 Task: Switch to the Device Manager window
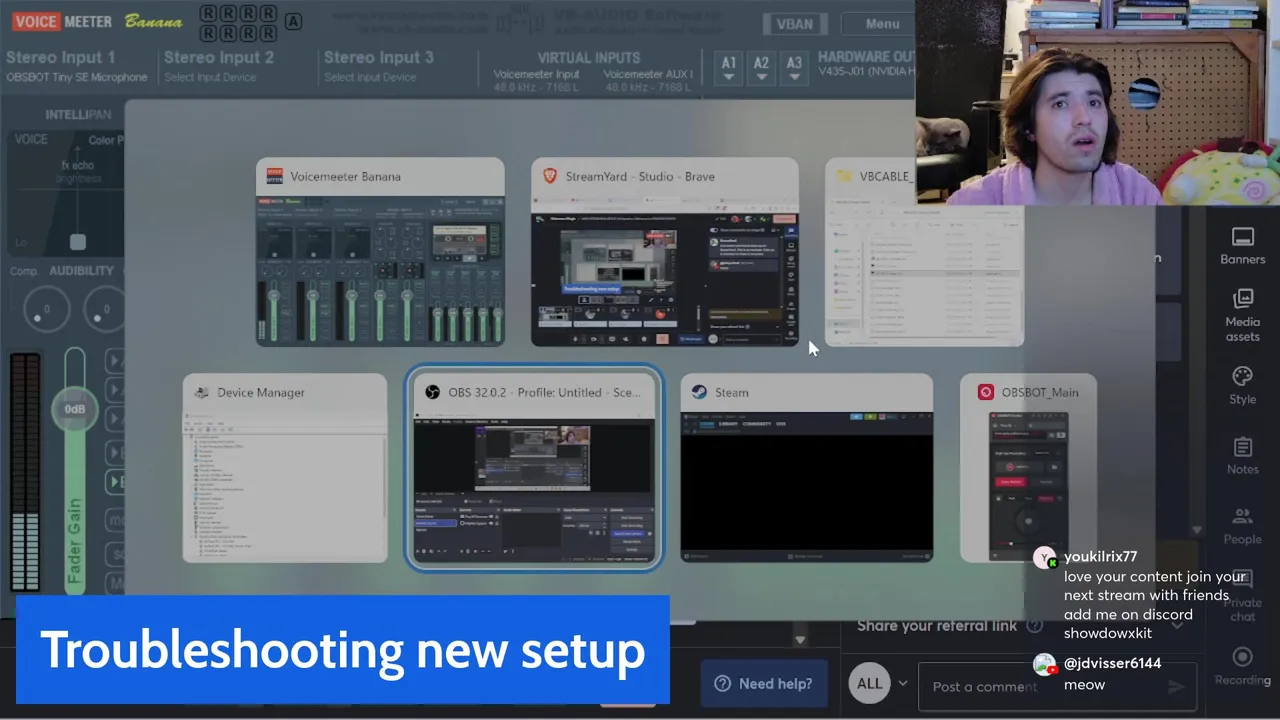click(x=285, y=468)
